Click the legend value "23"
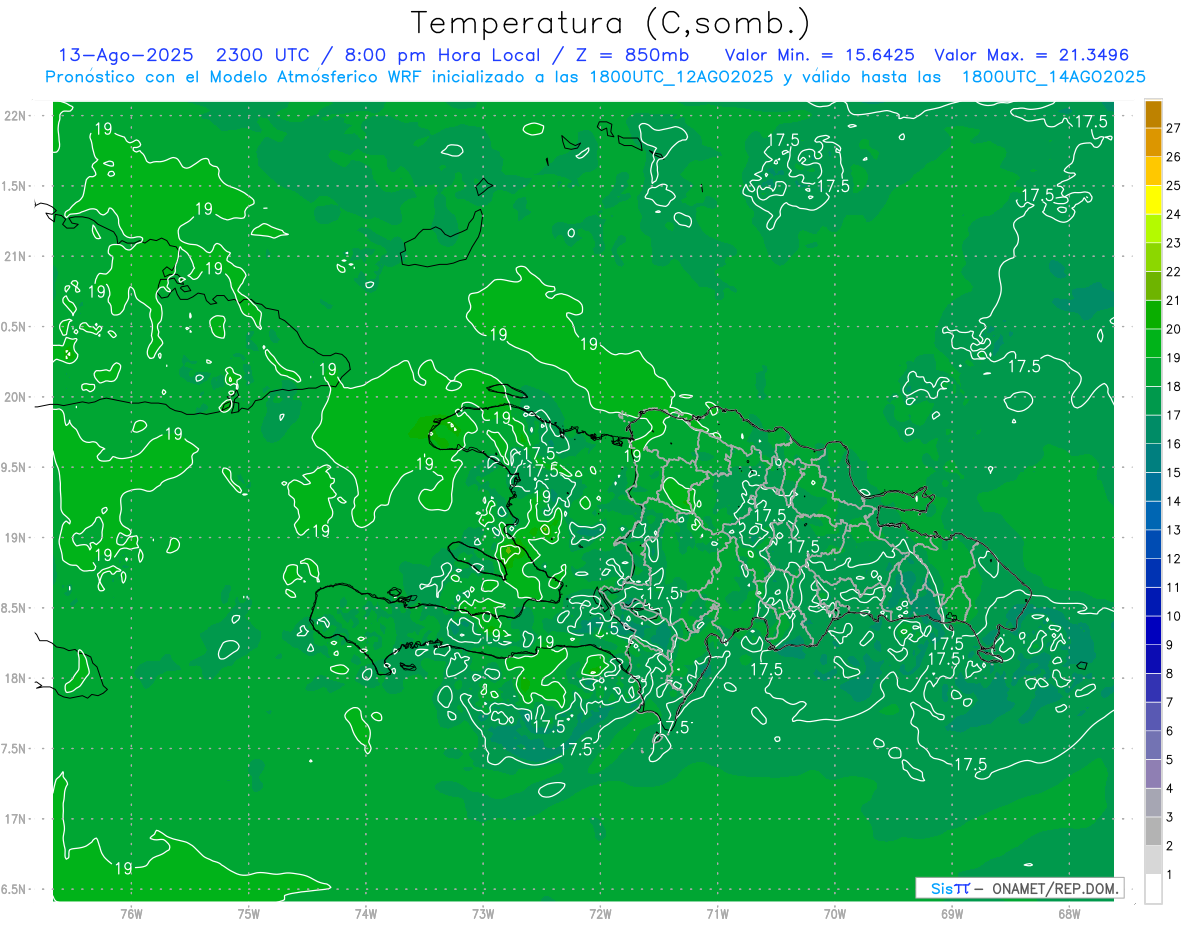1200x927 pixels. click(1173, 243)
